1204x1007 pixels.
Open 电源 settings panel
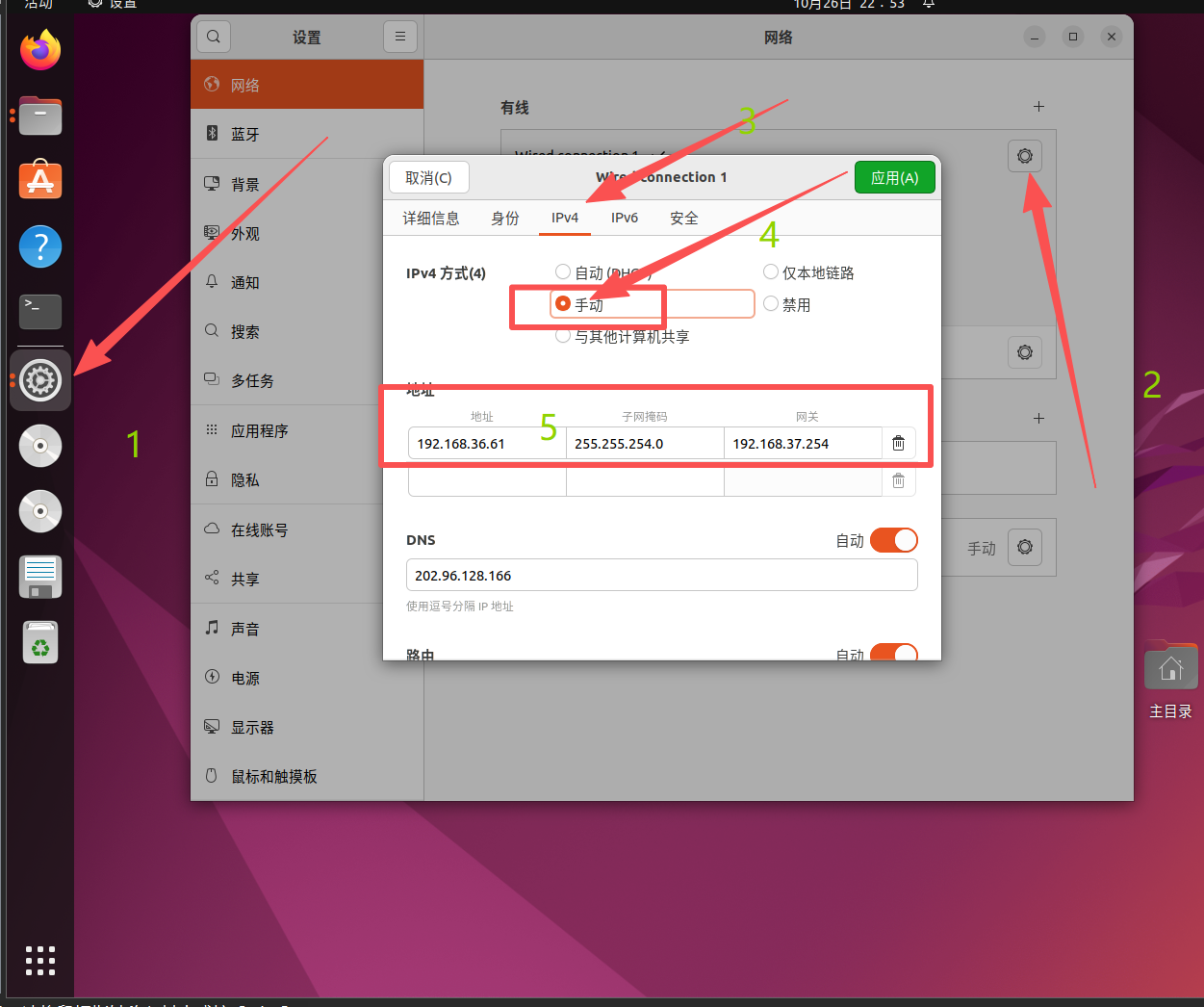tap(307, 678)
